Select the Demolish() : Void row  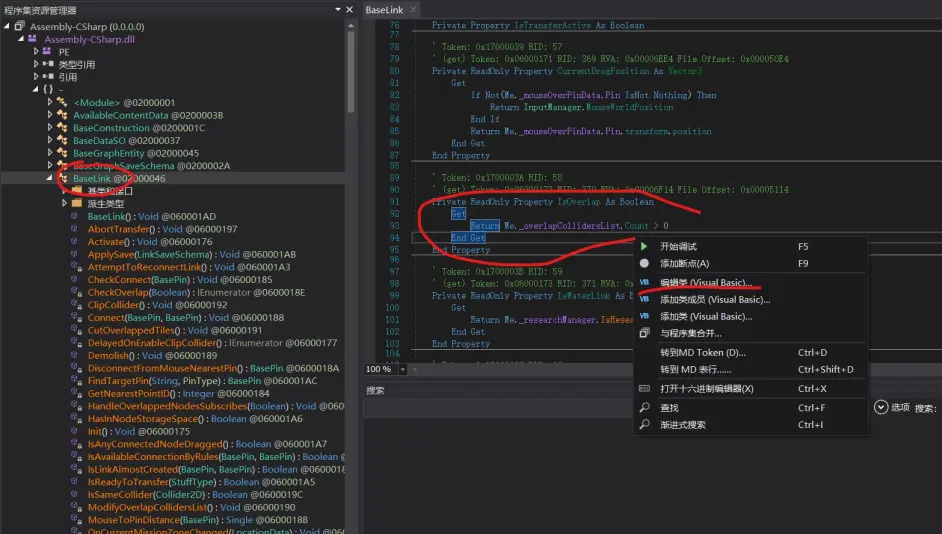click(152, 355)
